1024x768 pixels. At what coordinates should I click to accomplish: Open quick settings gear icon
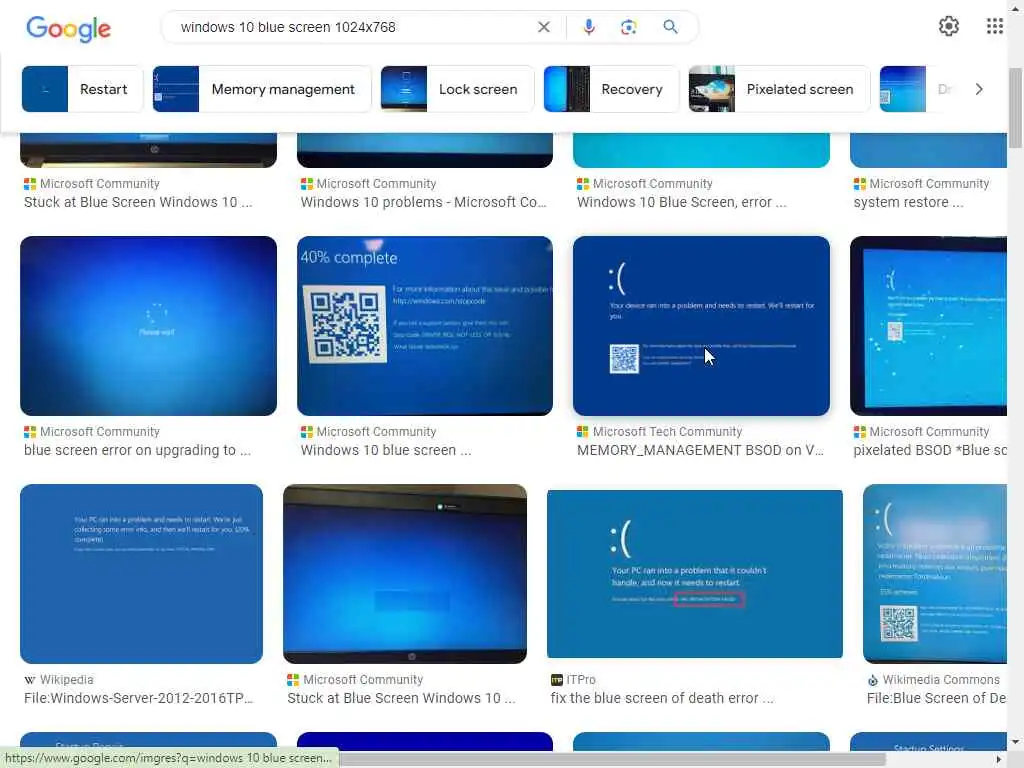948,26
